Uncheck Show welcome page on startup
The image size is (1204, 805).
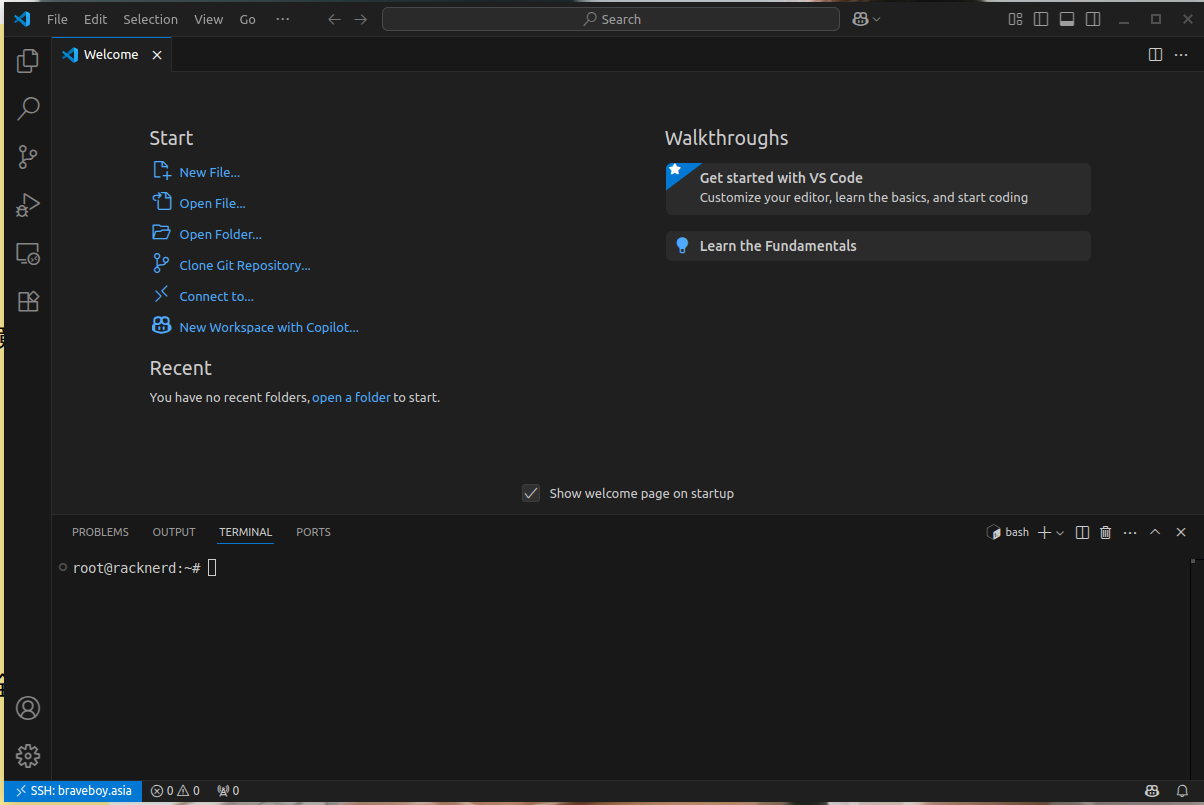pyautogui.click(x=531, y=493)
